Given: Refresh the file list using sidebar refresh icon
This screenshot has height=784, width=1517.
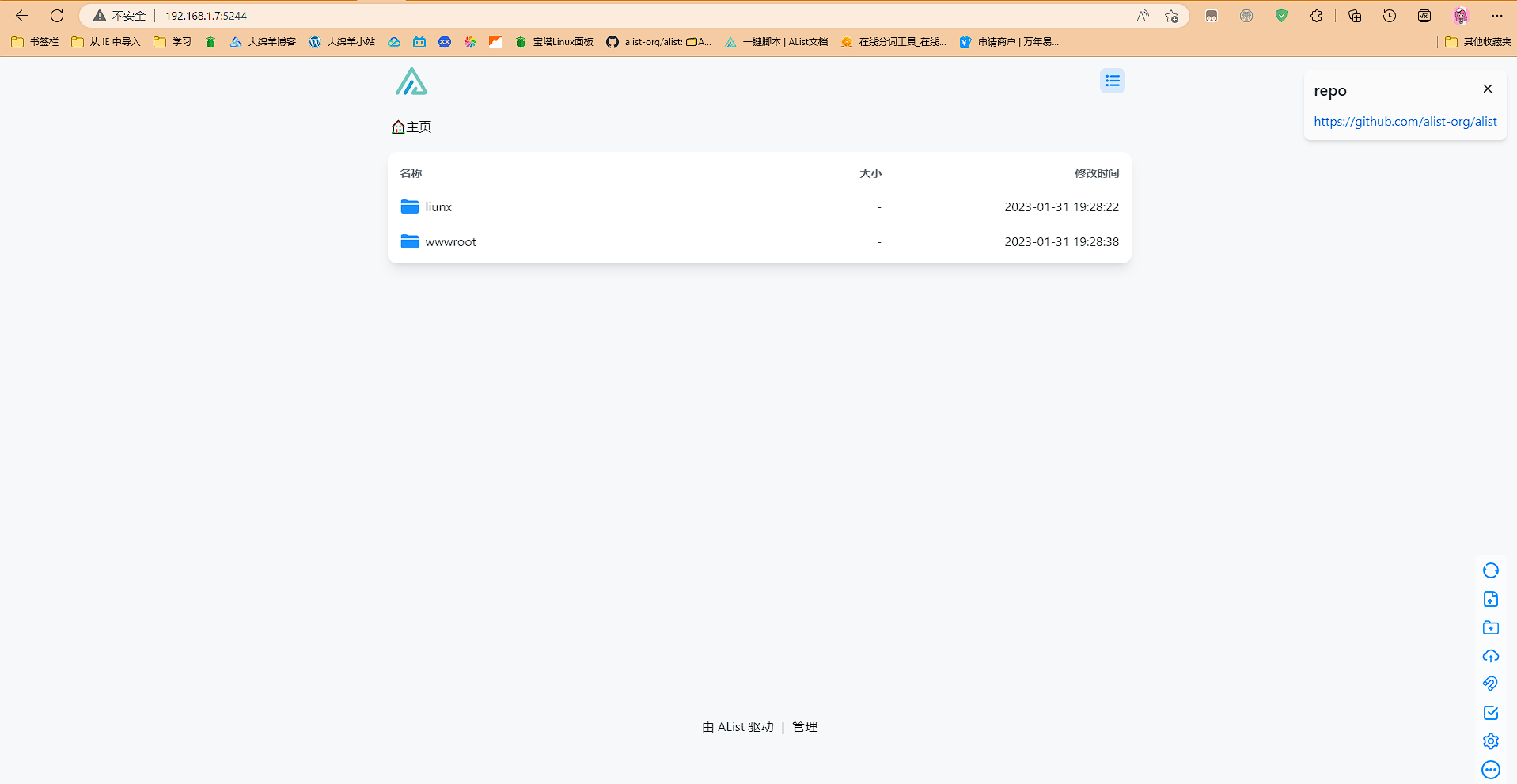Looking at the screenshot, I should tap(1490, 570).
